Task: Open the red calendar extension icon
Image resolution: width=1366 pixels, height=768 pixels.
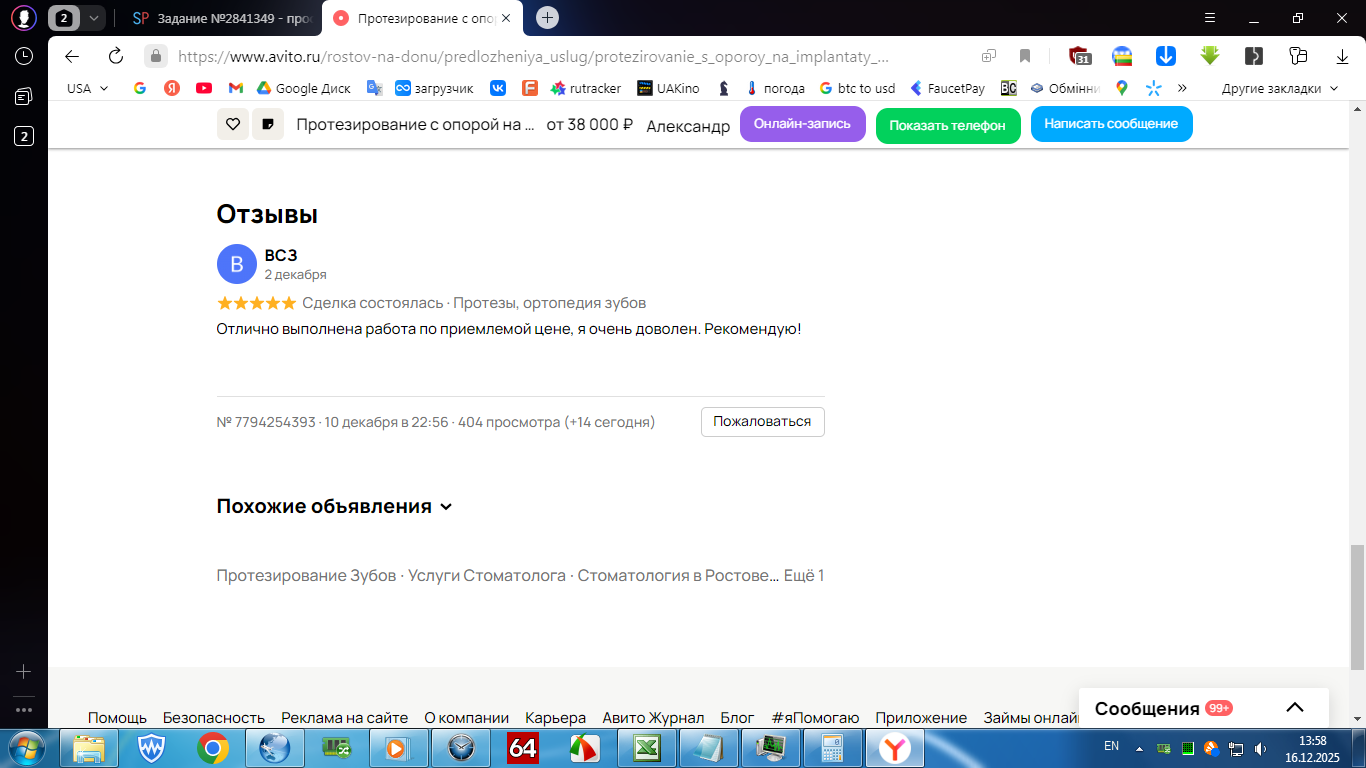Action: click(x=1079, y=56)
